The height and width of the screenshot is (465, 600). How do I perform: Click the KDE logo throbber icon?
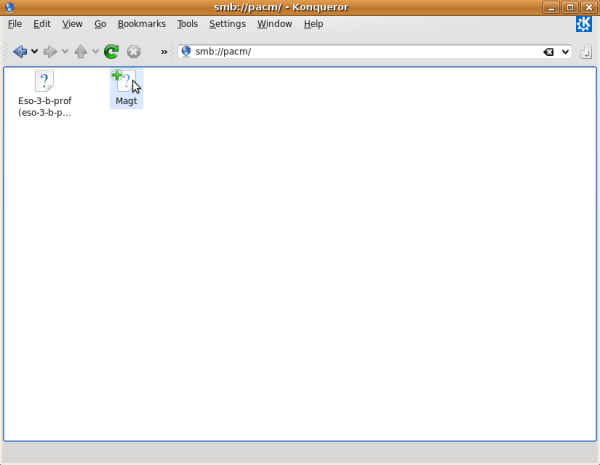(x=584, y=24)
